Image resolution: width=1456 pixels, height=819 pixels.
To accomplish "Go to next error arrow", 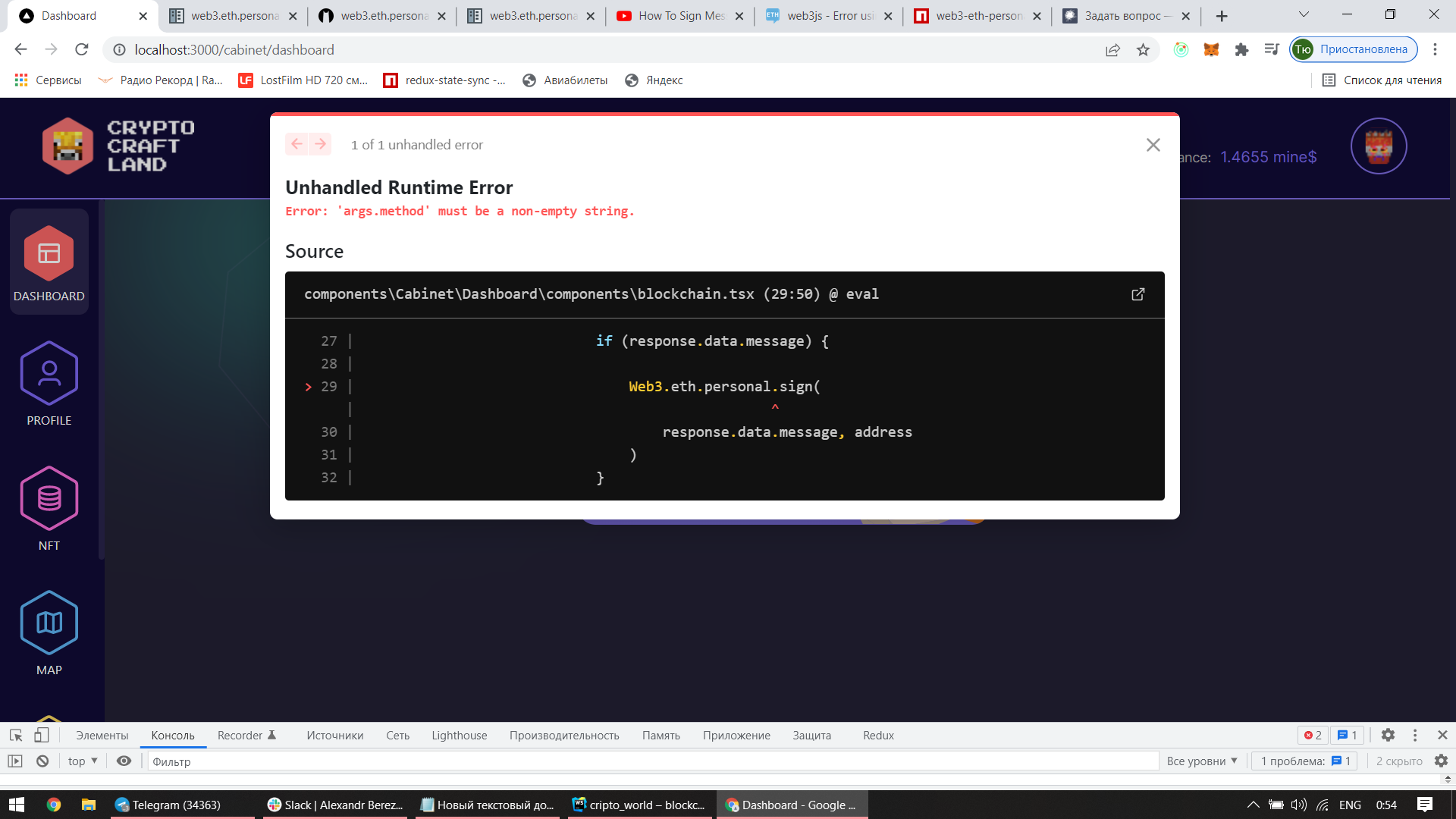I will tap(321, 144).
